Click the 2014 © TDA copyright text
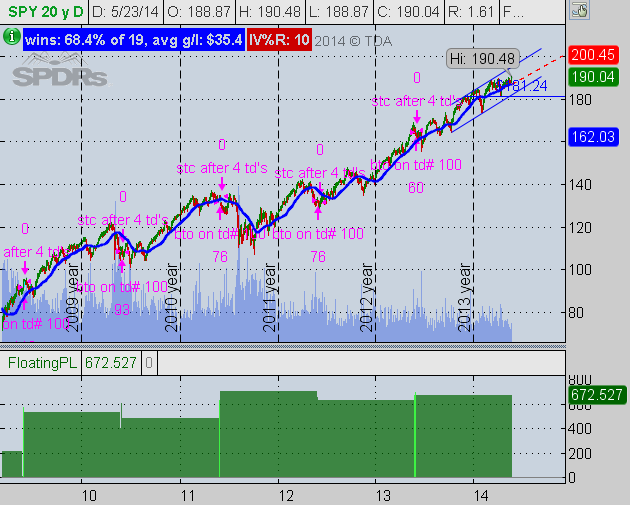This screenshot has height=505, width=630. (353, 41)
